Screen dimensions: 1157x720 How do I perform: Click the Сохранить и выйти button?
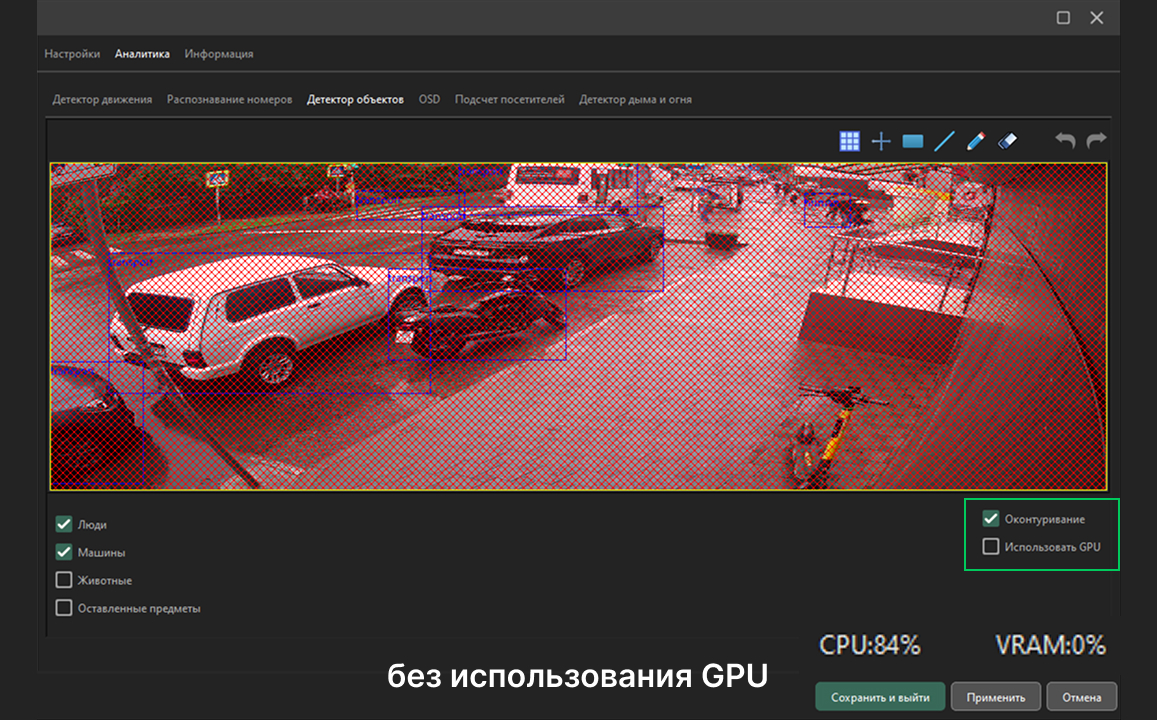[879, 697]
